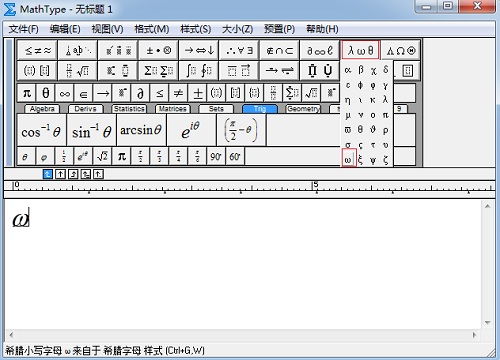Open the 编辑(E) menu
This screenshot has width=500, height=360.
(x=65, y=29)
